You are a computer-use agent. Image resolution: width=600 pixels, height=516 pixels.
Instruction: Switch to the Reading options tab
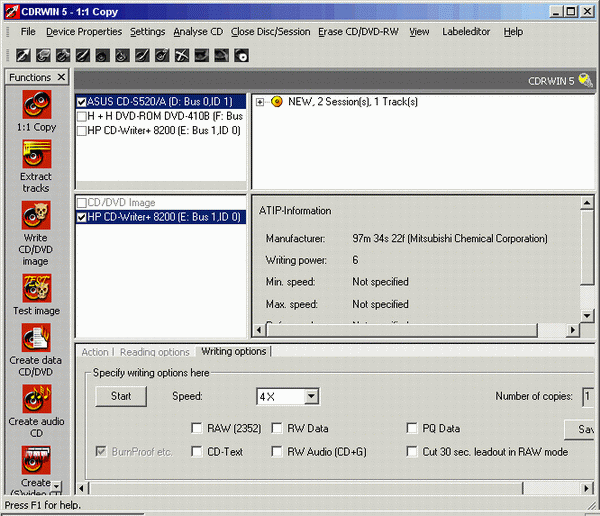(x=155, y=352)
